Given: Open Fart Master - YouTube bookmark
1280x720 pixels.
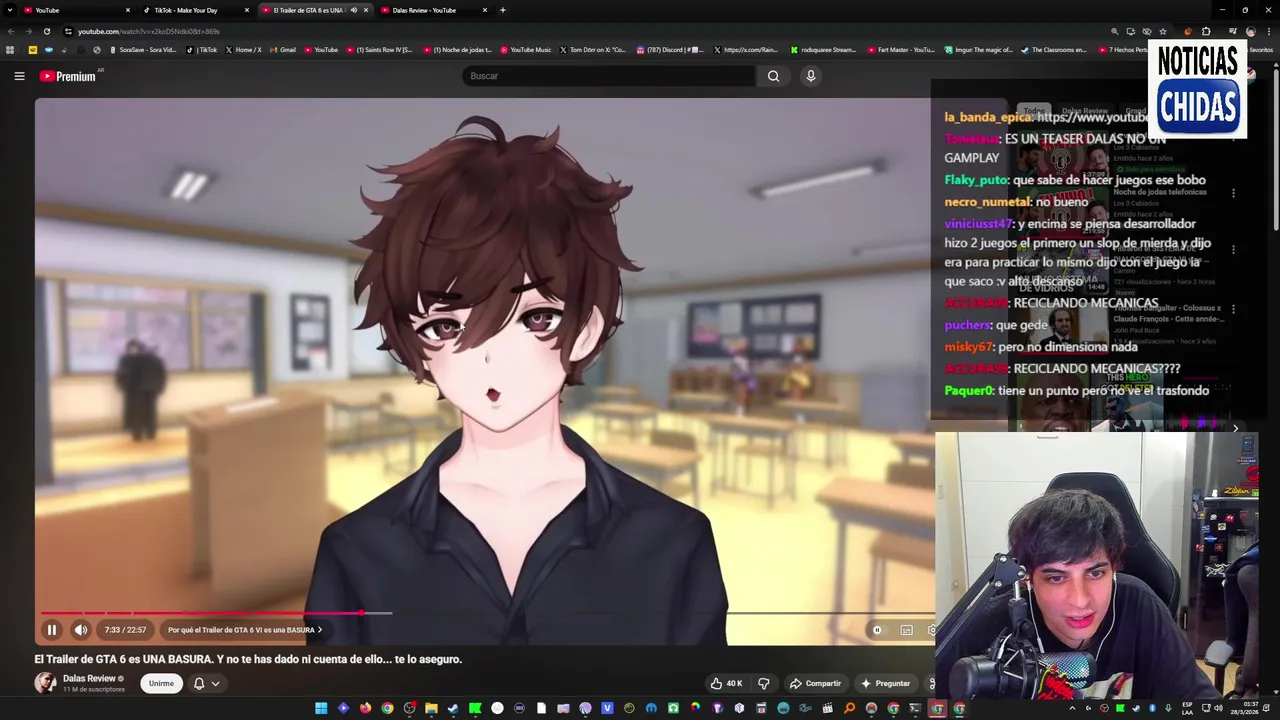Looking at the screenshot, I should (x=901, y=49).
